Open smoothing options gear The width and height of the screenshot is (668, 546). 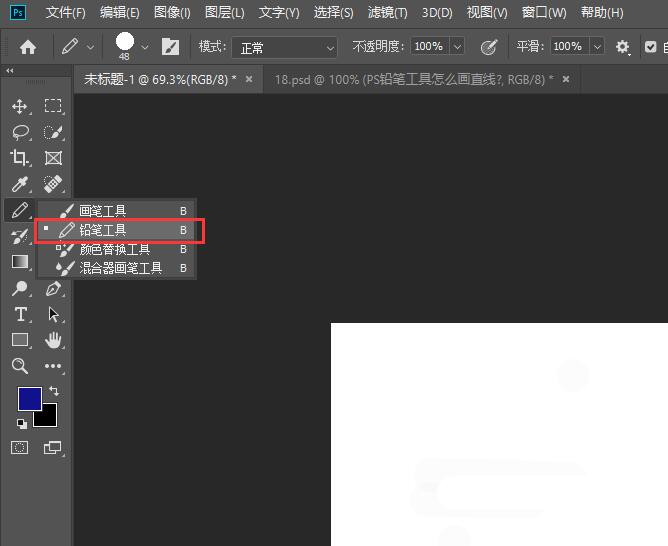[622, 47]
